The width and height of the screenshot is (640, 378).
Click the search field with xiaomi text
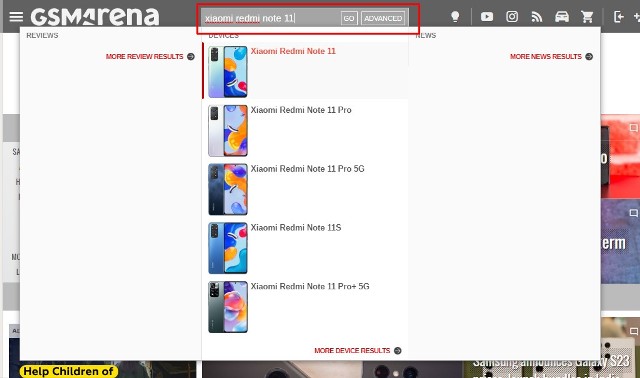pyautogui.click(x=271, y=18)
